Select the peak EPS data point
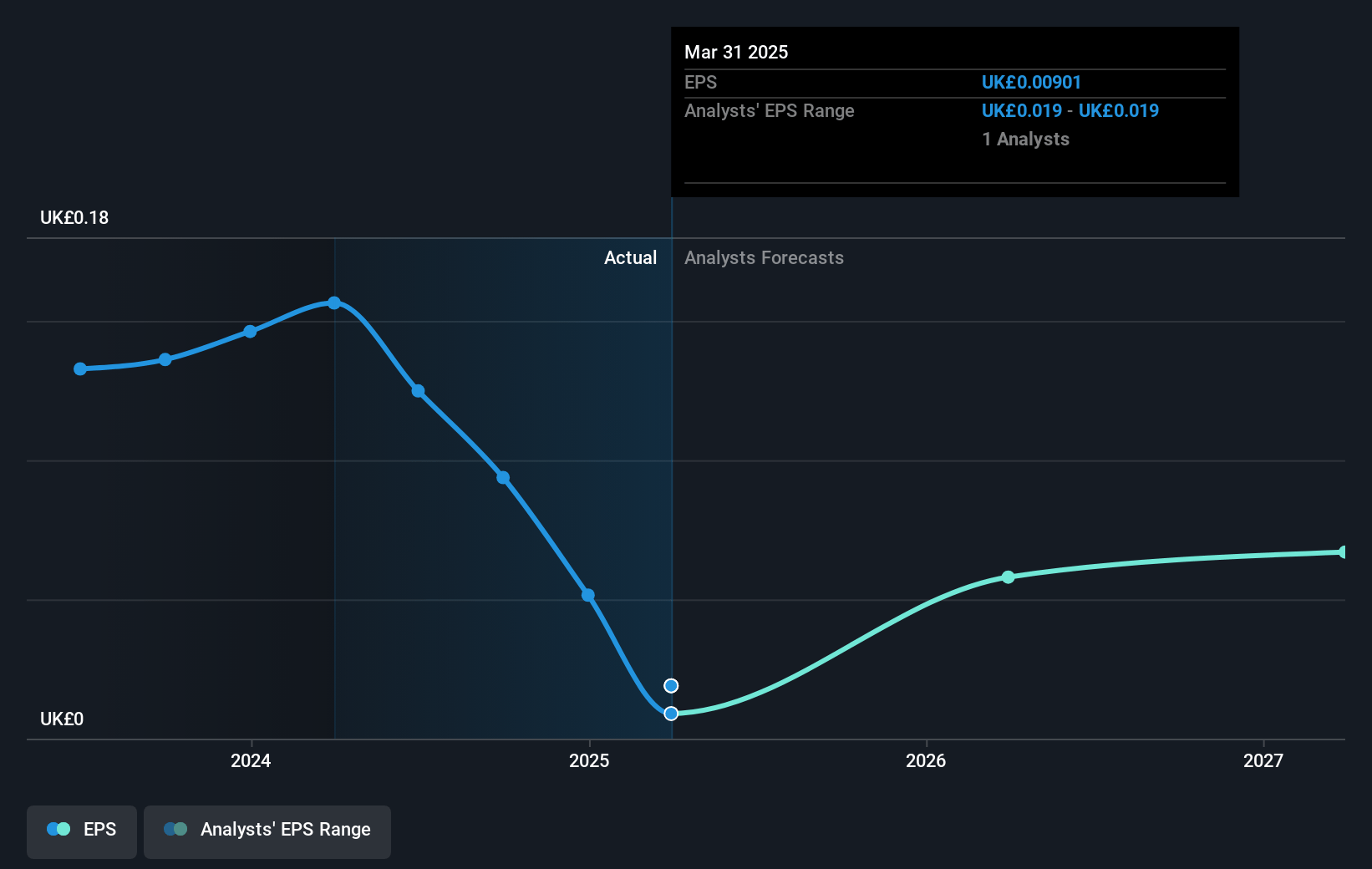This screenshot has width=1372, height=869. pyautogui.click(x=334, y=302)
